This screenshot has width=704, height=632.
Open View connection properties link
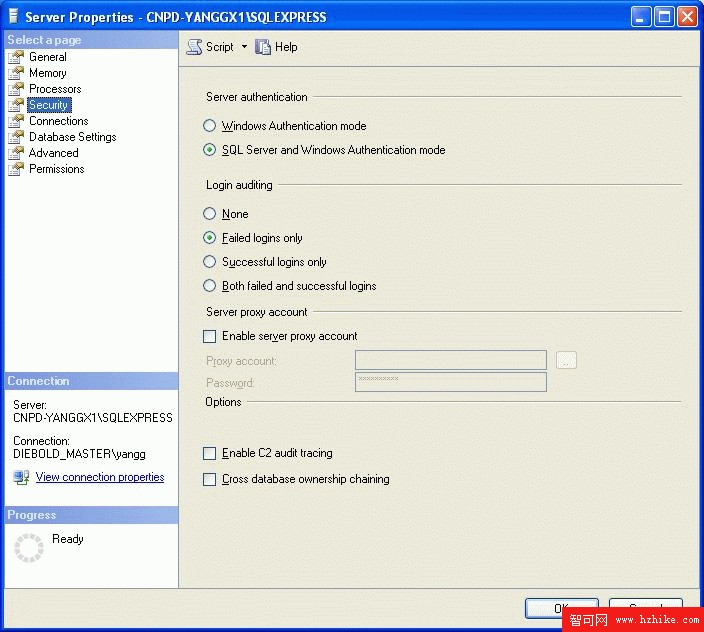pos(100,477)
